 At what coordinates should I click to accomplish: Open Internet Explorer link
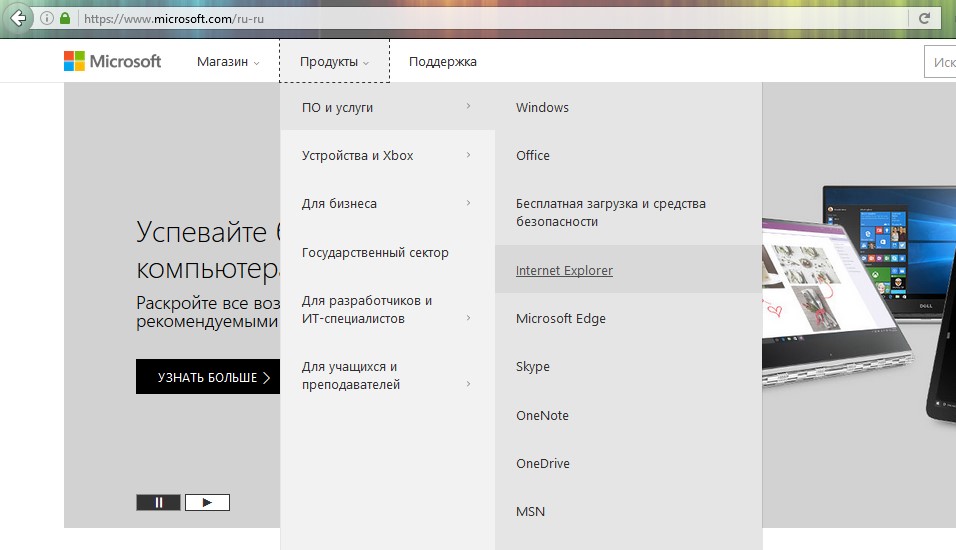629,270
